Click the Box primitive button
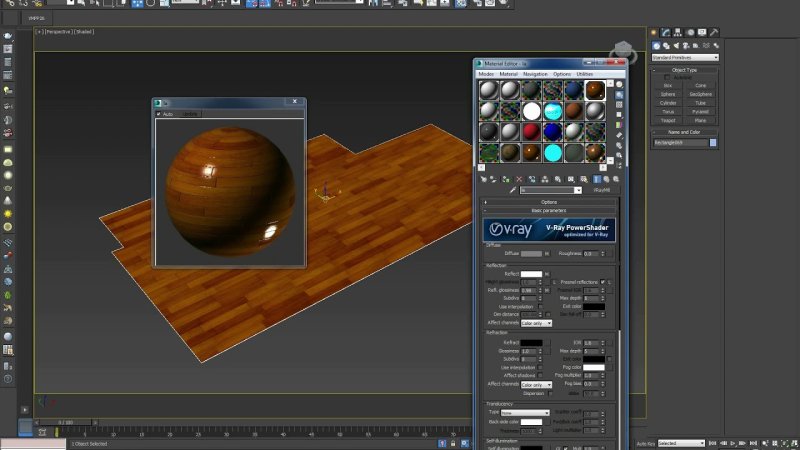The image size is (800, 450). tap(668, 86)
